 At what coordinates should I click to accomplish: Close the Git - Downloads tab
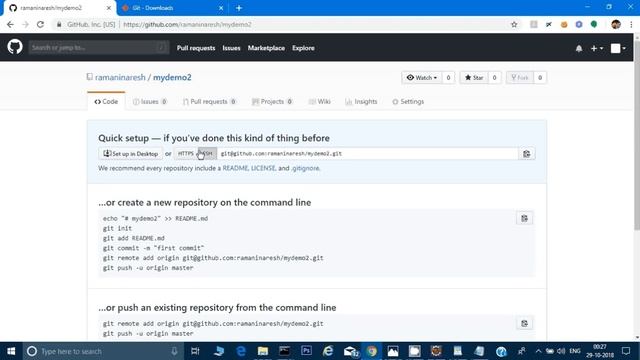[221, 8]
